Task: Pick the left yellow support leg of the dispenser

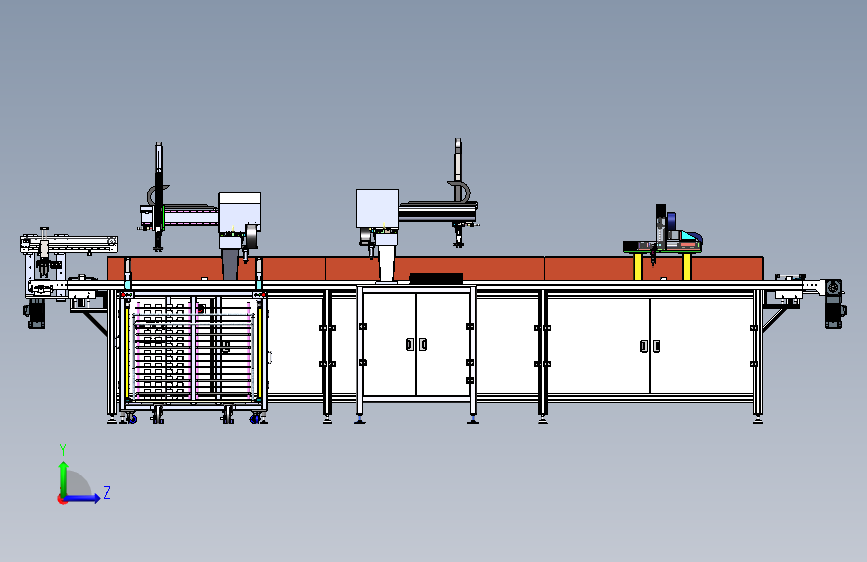Action: 638,267
